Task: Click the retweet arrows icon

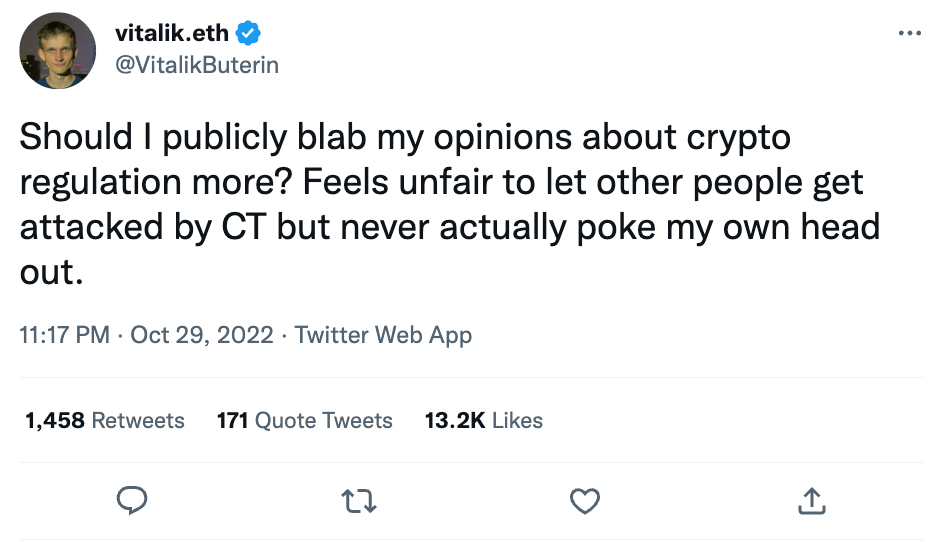Action: pos(359,499)
